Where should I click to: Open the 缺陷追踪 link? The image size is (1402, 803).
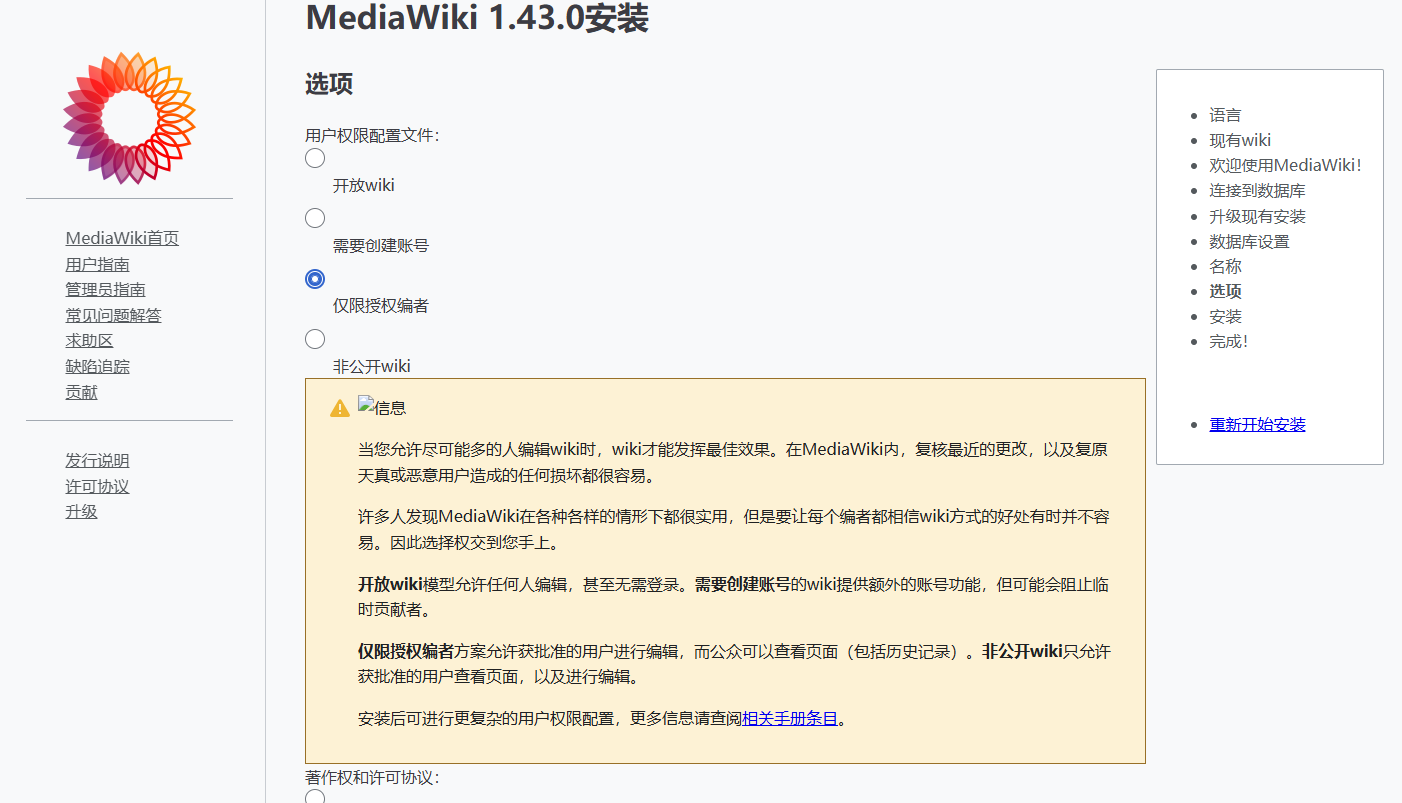coord(97,366)
